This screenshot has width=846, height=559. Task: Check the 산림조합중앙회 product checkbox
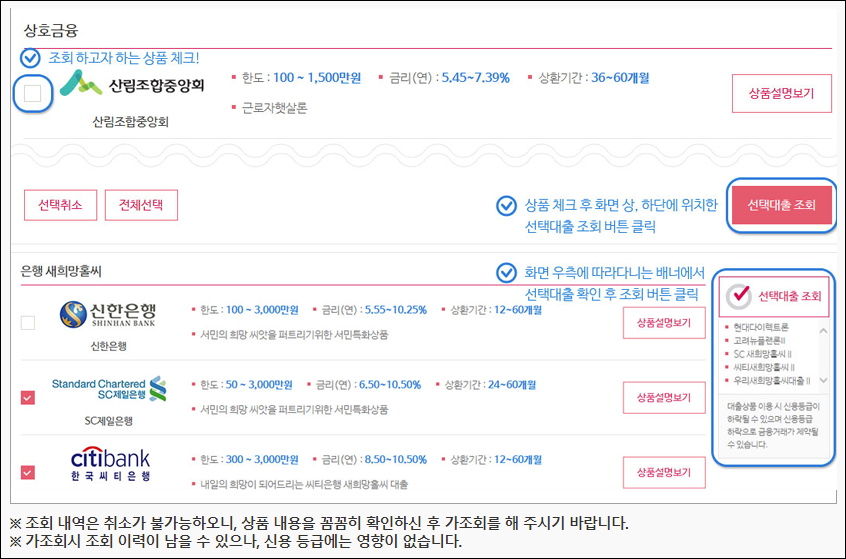(32, 93)
